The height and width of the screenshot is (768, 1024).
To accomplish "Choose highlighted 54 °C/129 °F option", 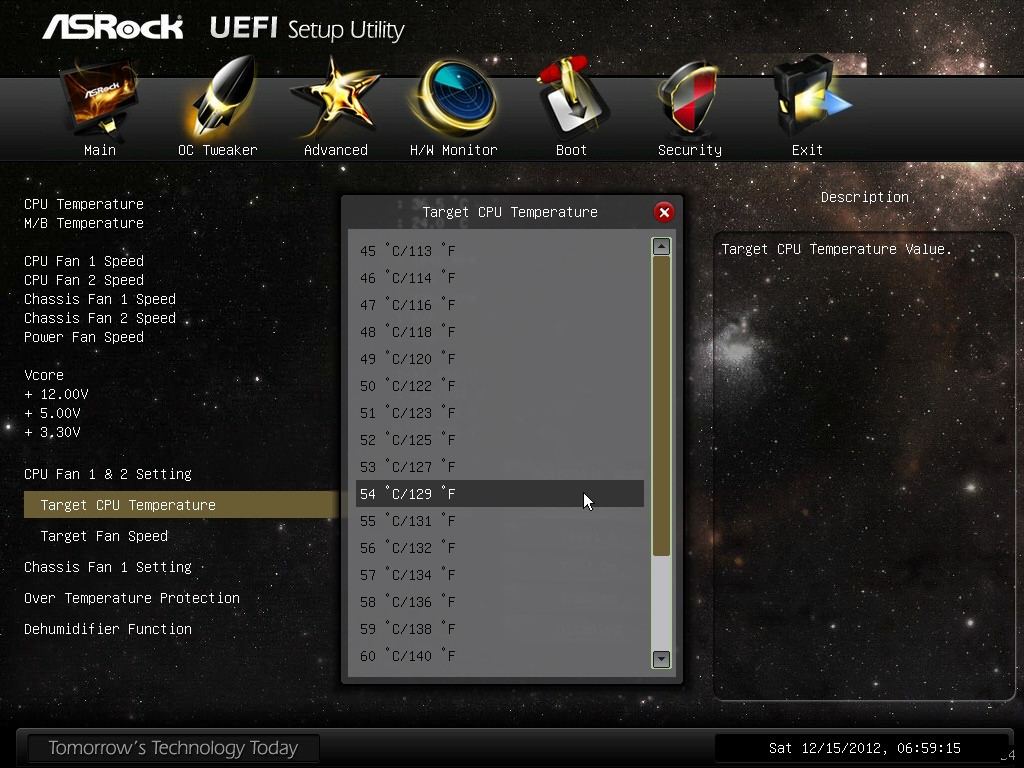I will click(500, 494).
